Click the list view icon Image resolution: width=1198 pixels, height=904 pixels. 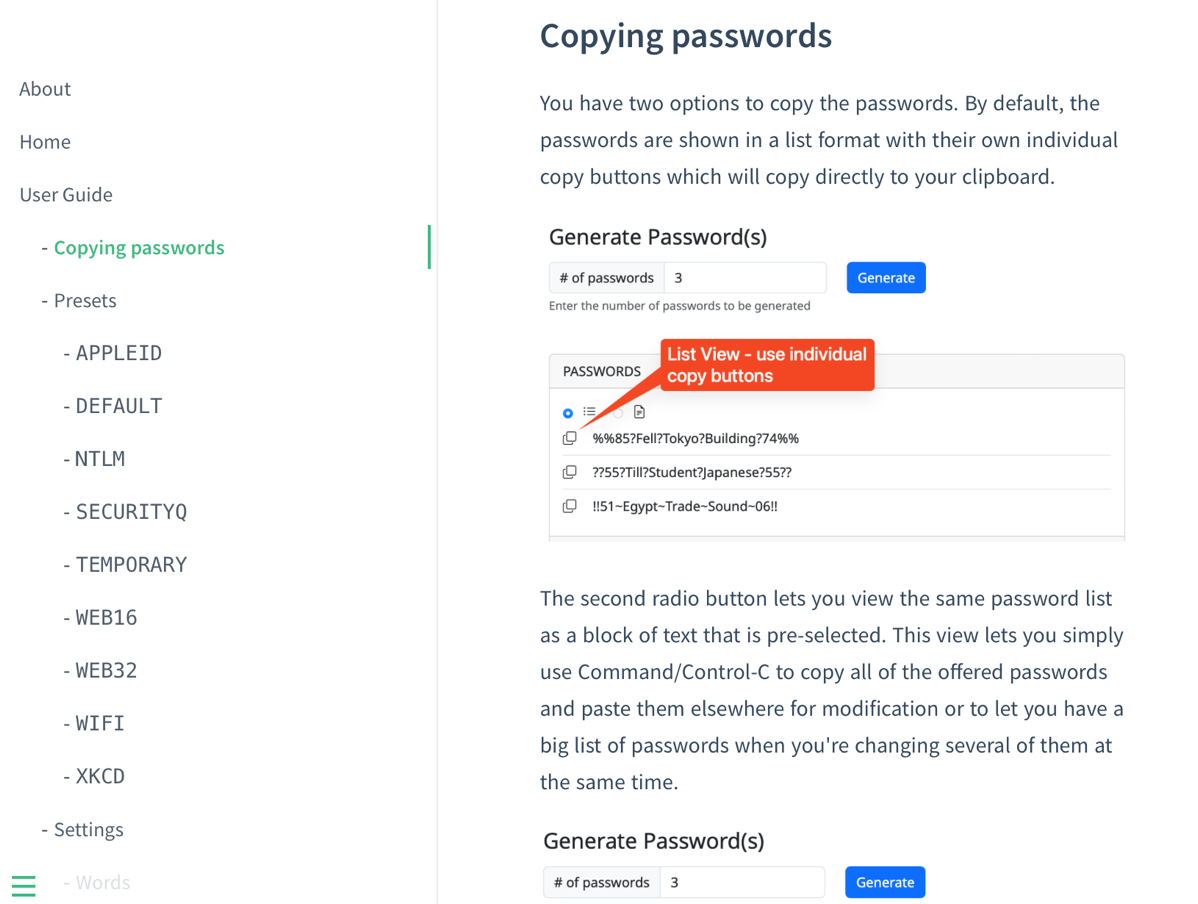pyautogui.click(x=590, y=412)
